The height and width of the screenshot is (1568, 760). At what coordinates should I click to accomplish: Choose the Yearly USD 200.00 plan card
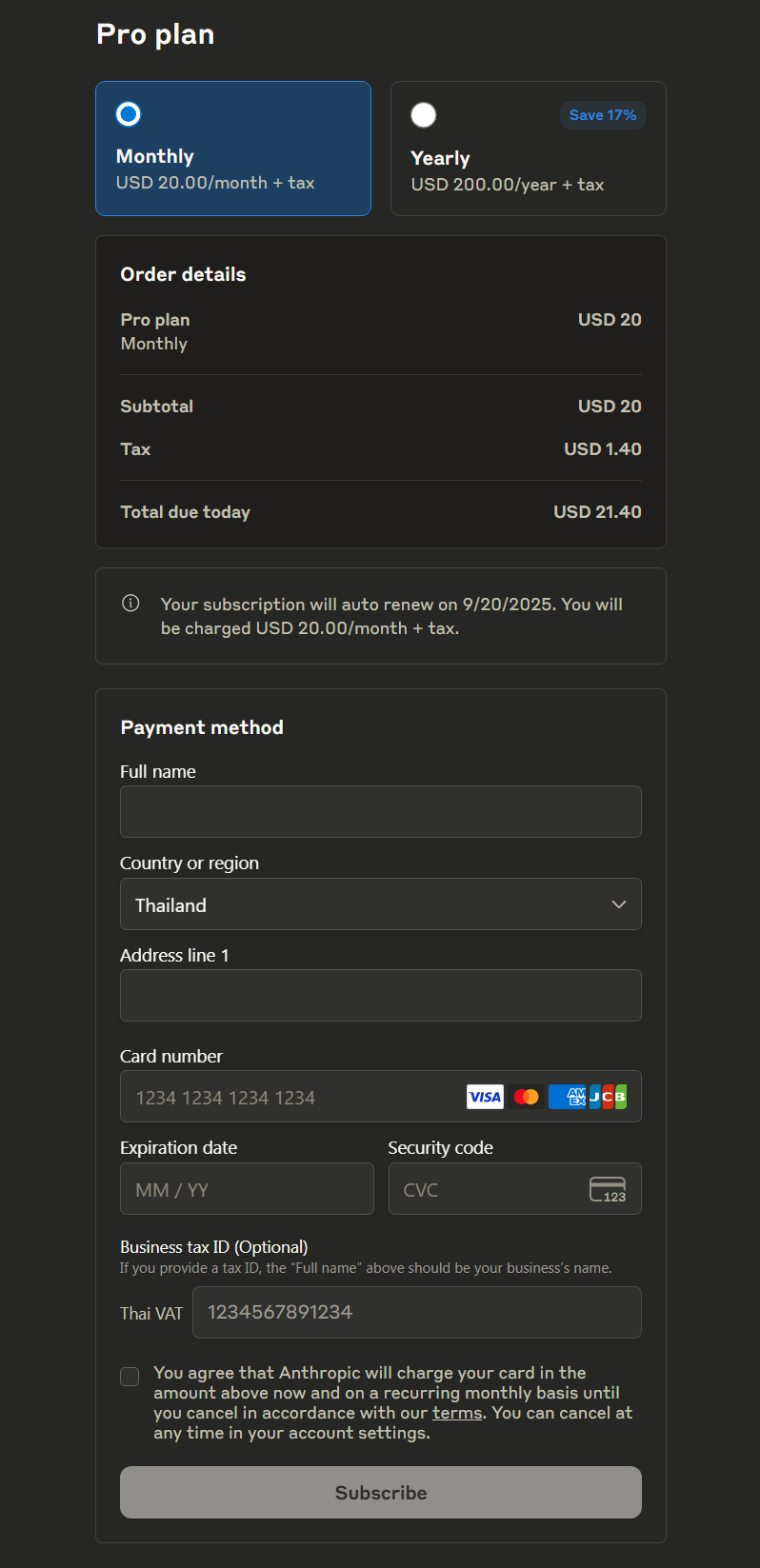529,149
